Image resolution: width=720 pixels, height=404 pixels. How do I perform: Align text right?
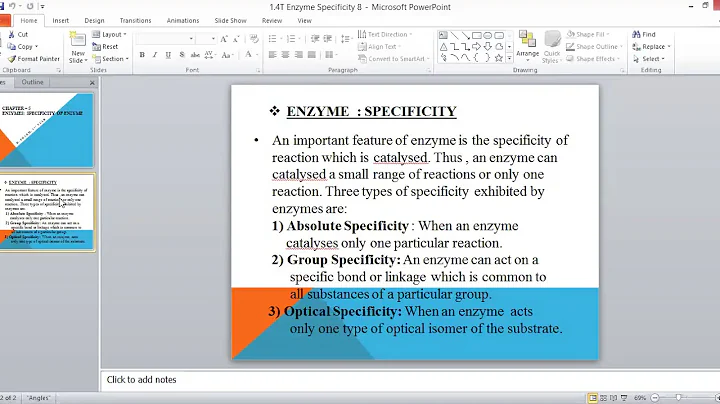click(x=299, y=55)
